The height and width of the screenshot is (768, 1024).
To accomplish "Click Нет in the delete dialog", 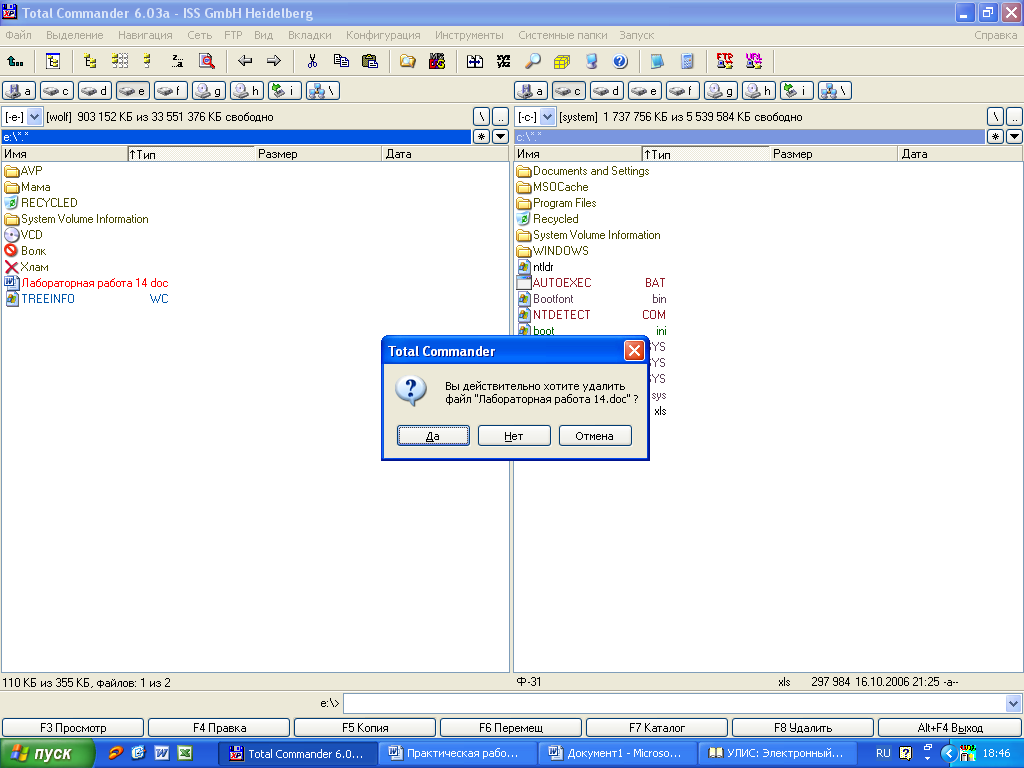I will point(514,436).
